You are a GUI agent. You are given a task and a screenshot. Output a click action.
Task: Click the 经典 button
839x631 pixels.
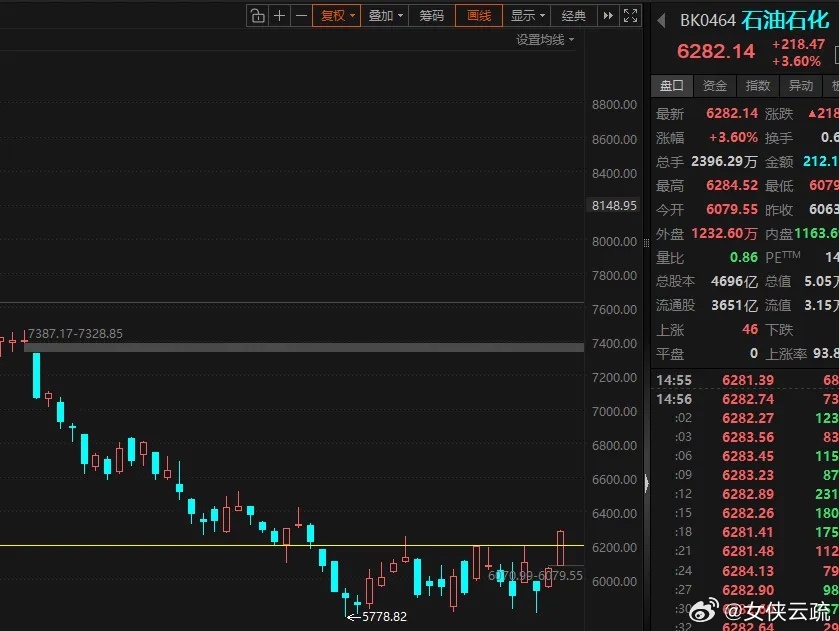pos(574,16)
